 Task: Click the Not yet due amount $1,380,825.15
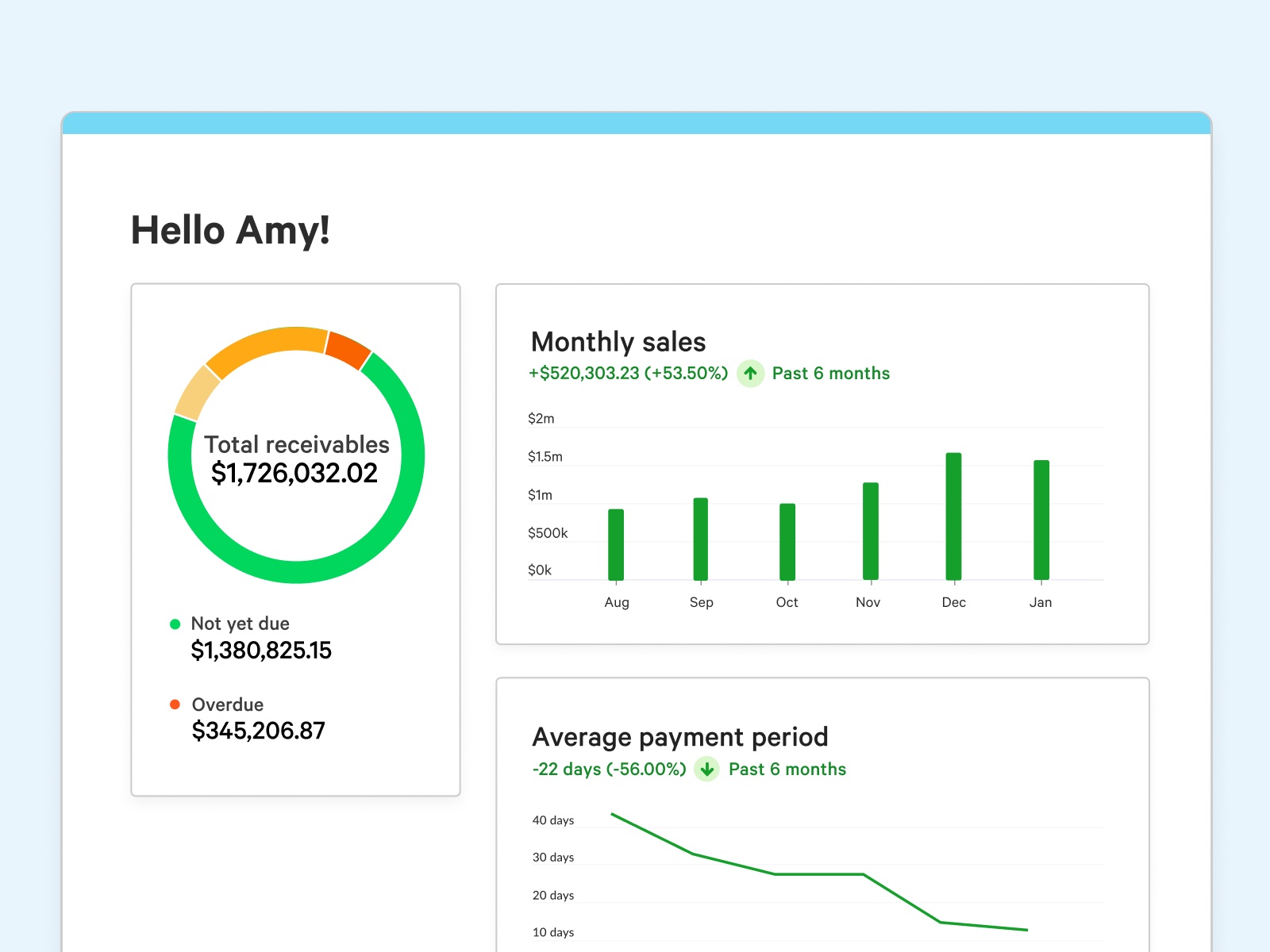(261, 651)
